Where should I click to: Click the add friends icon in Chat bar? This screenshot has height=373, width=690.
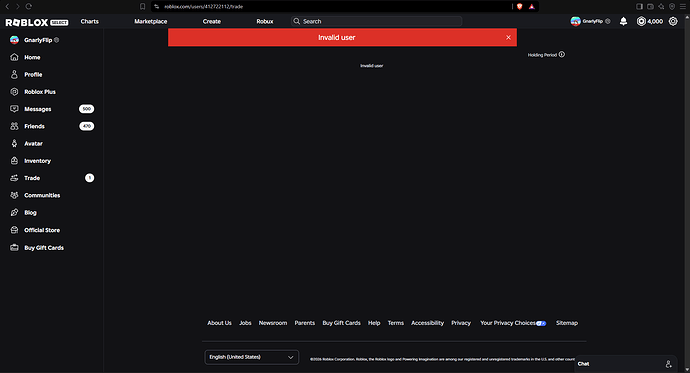coord(668,364)
